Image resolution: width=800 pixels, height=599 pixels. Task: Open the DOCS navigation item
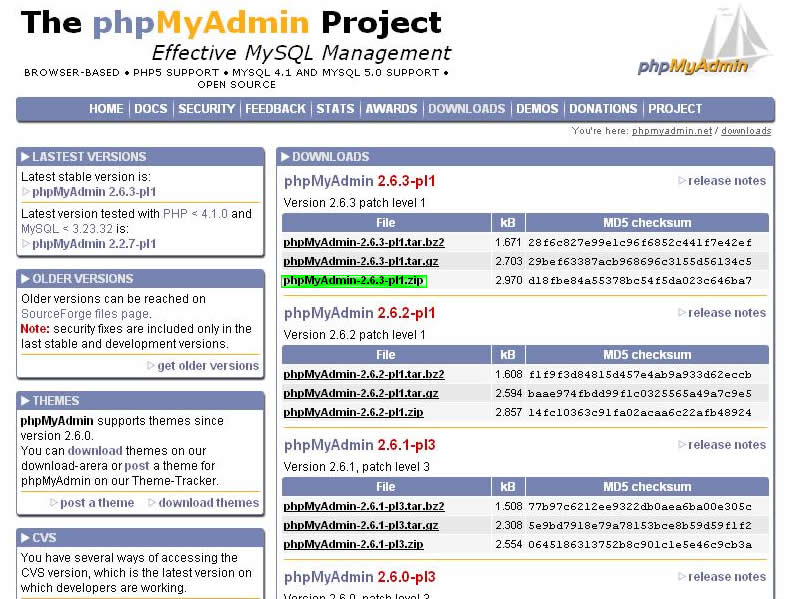[x=151, y=109]
